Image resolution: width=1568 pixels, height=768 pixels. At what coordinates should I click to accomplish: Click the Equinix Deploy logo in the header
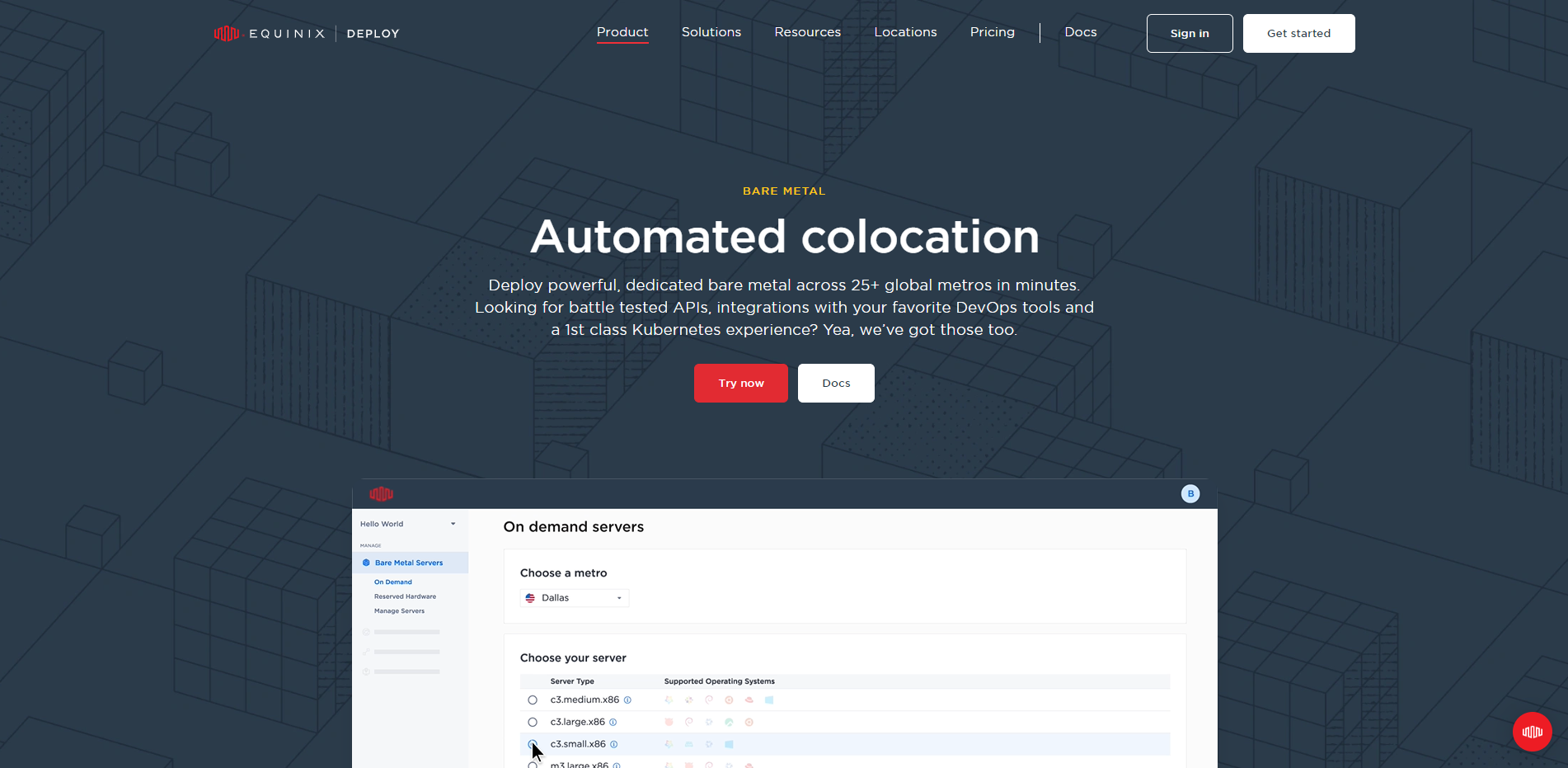point(307,33)
